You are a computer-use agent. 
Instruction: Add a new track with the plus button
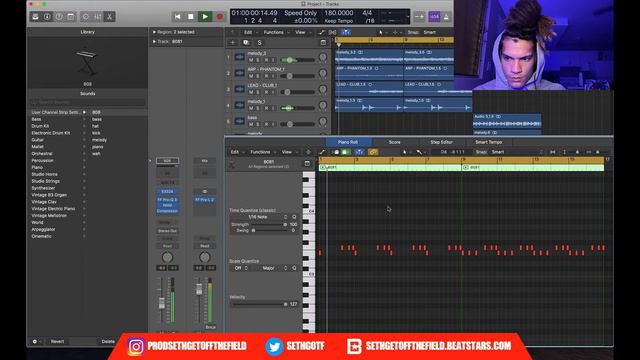(233, 42)
